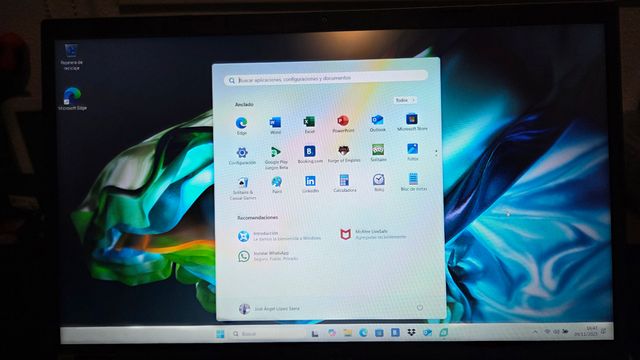Open the Fotos app
This screenshot has height=360, width=640.
[x=412, y=152]
